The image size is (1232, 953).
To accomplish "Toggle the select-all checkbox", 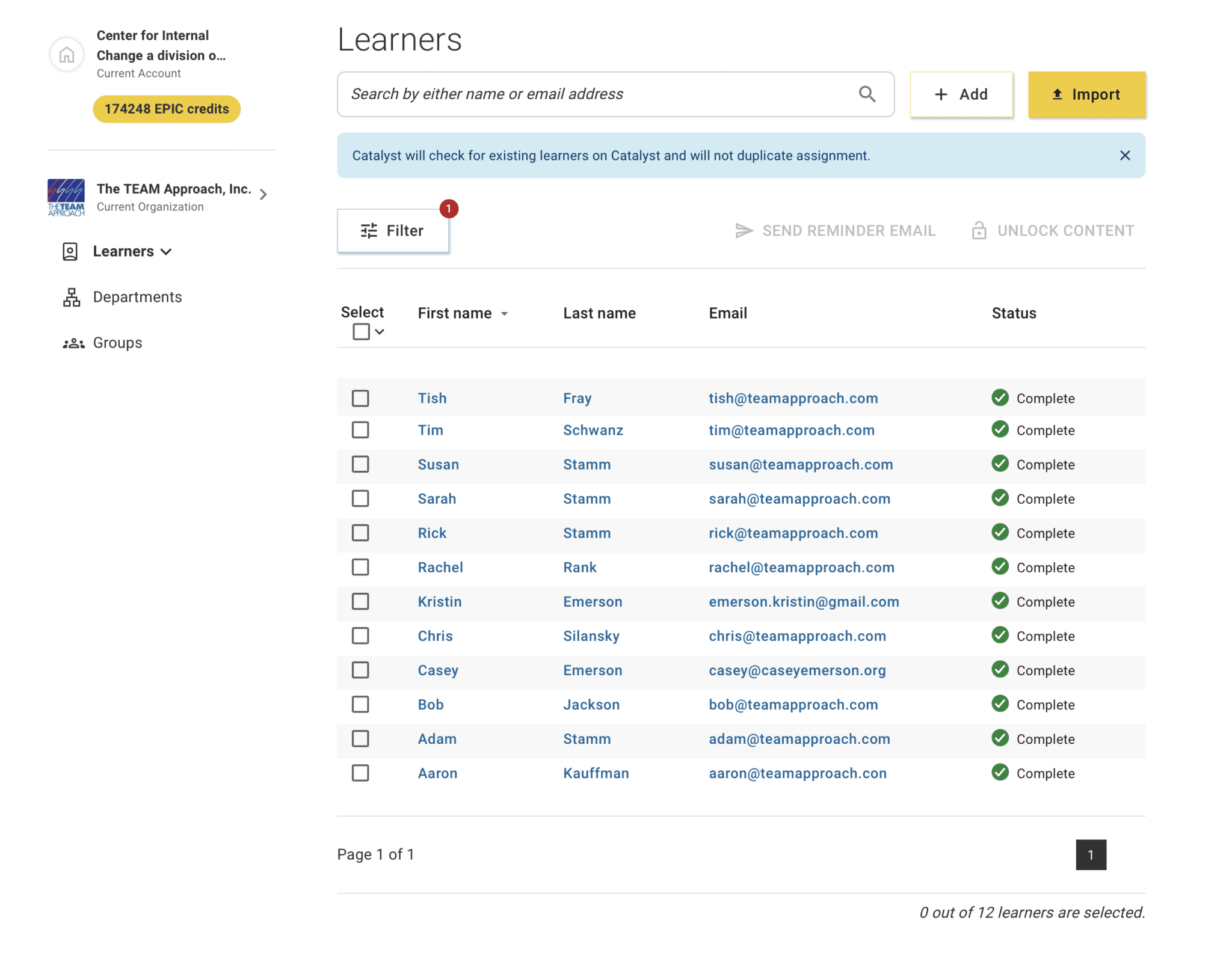I will pos(360,331).
